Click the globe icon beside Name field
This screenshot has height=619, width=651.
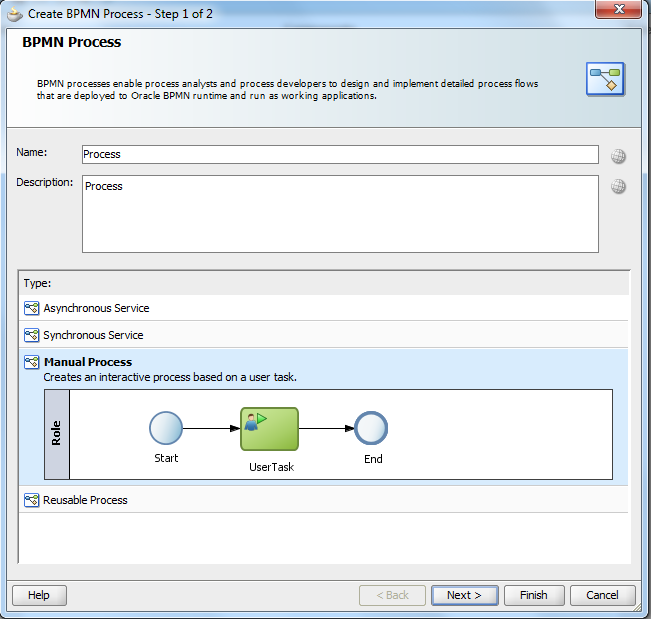[618, 156]
